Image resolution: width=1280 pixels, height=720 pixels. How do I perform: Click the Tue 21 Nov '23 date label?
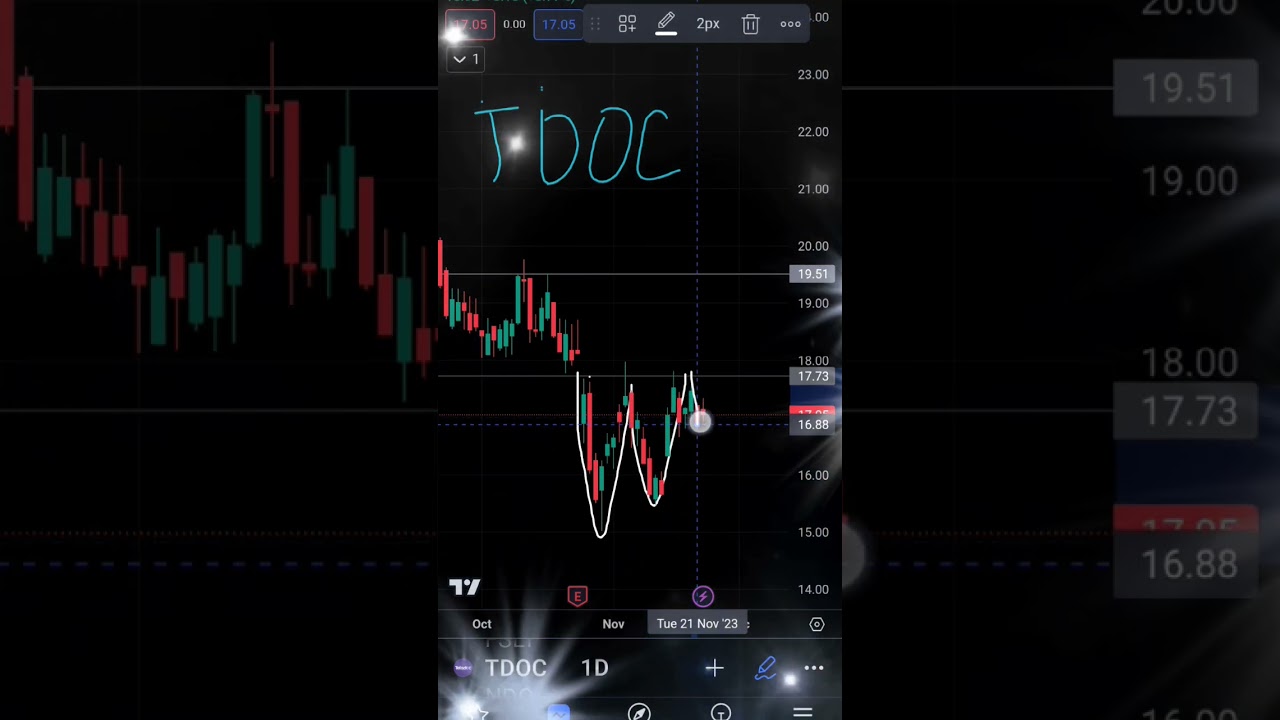[x=697, y=624]
